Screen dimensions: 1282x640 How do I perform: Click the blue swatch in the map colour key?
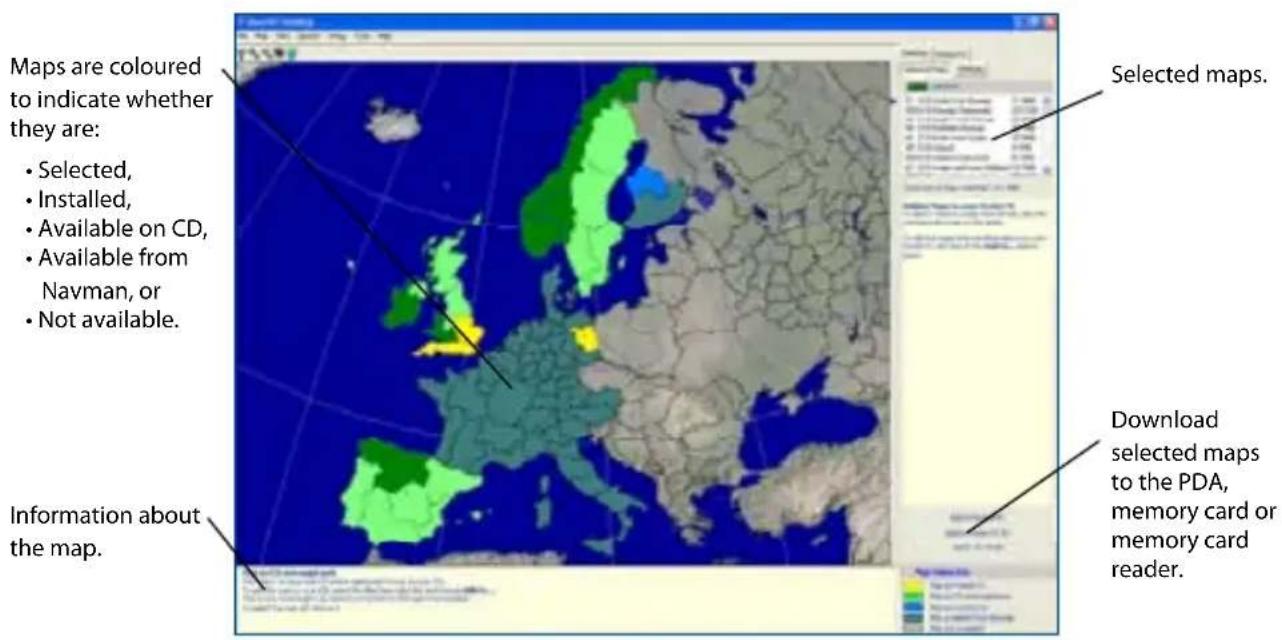914,607
